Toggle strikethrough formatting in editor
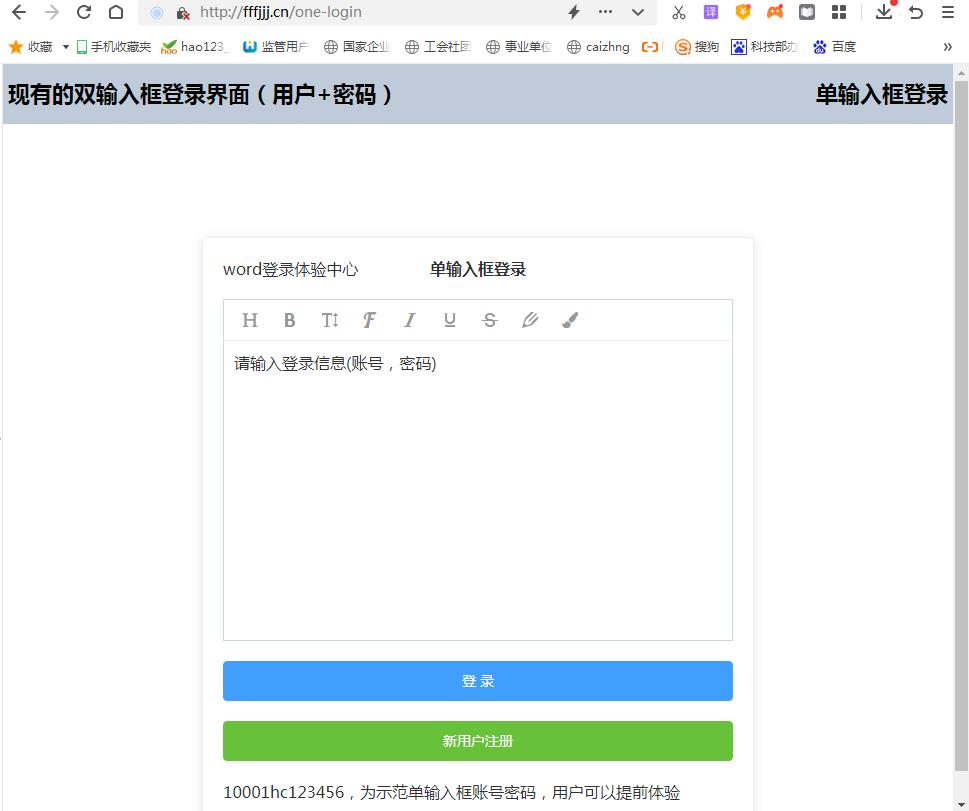Viewport: 969px width, 811px height. click(x=489, y=320)
